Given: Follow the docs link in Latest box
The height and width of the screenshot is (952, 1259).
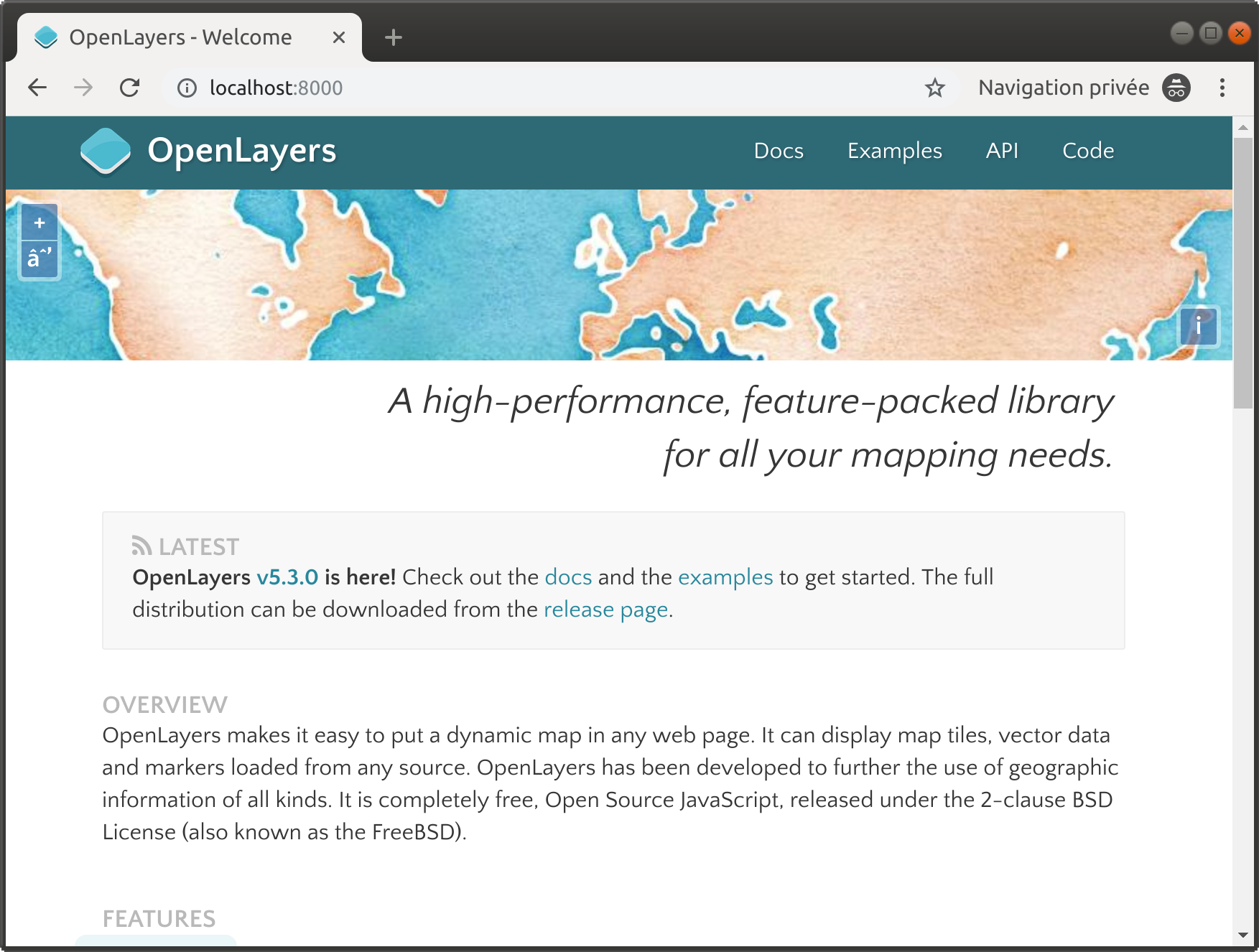Looking at the screenshot, I should coord(568,577).
